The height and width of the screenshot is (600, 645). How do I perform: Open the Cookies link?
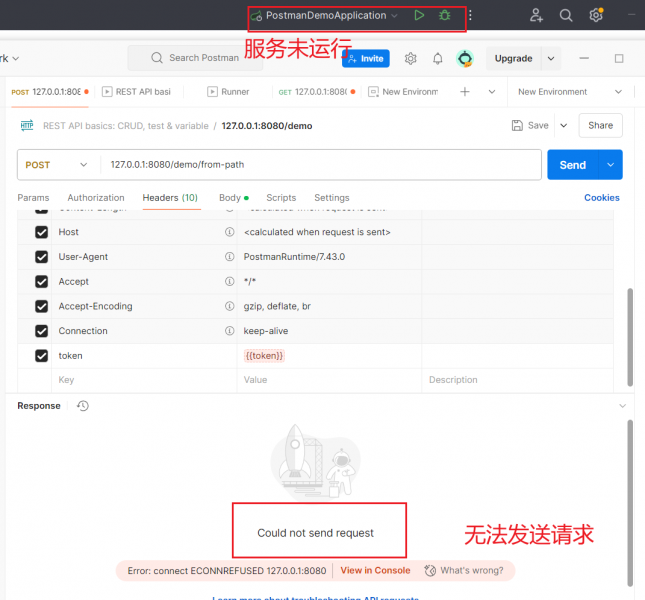pyautogui.click(x=602, y=198)
